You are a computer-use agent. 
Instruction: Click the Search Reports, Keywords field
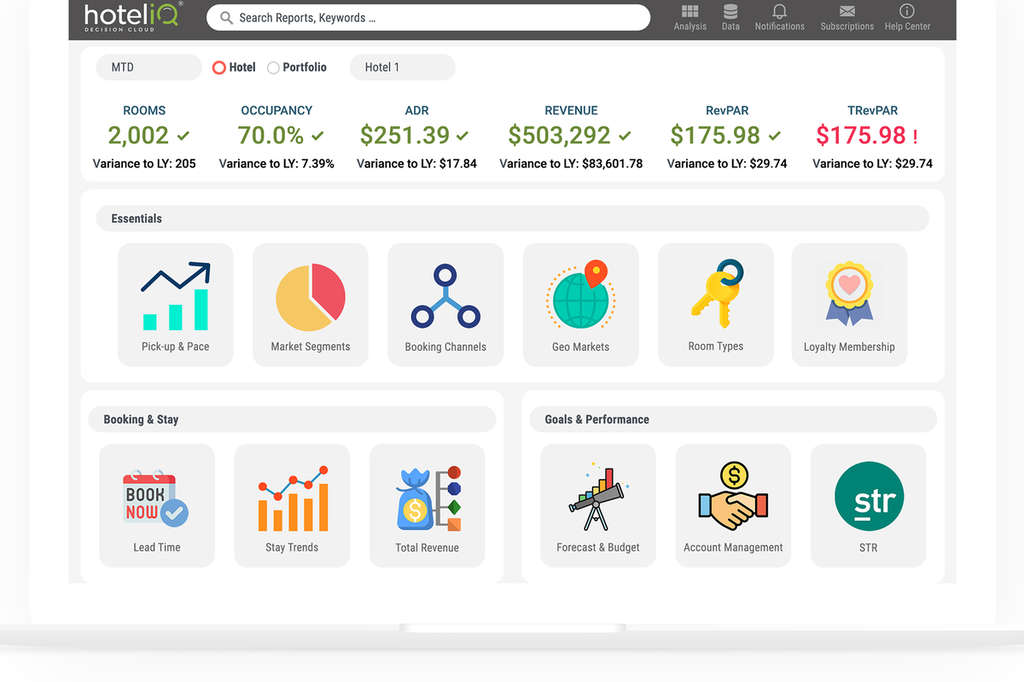[x=428, y=18]
